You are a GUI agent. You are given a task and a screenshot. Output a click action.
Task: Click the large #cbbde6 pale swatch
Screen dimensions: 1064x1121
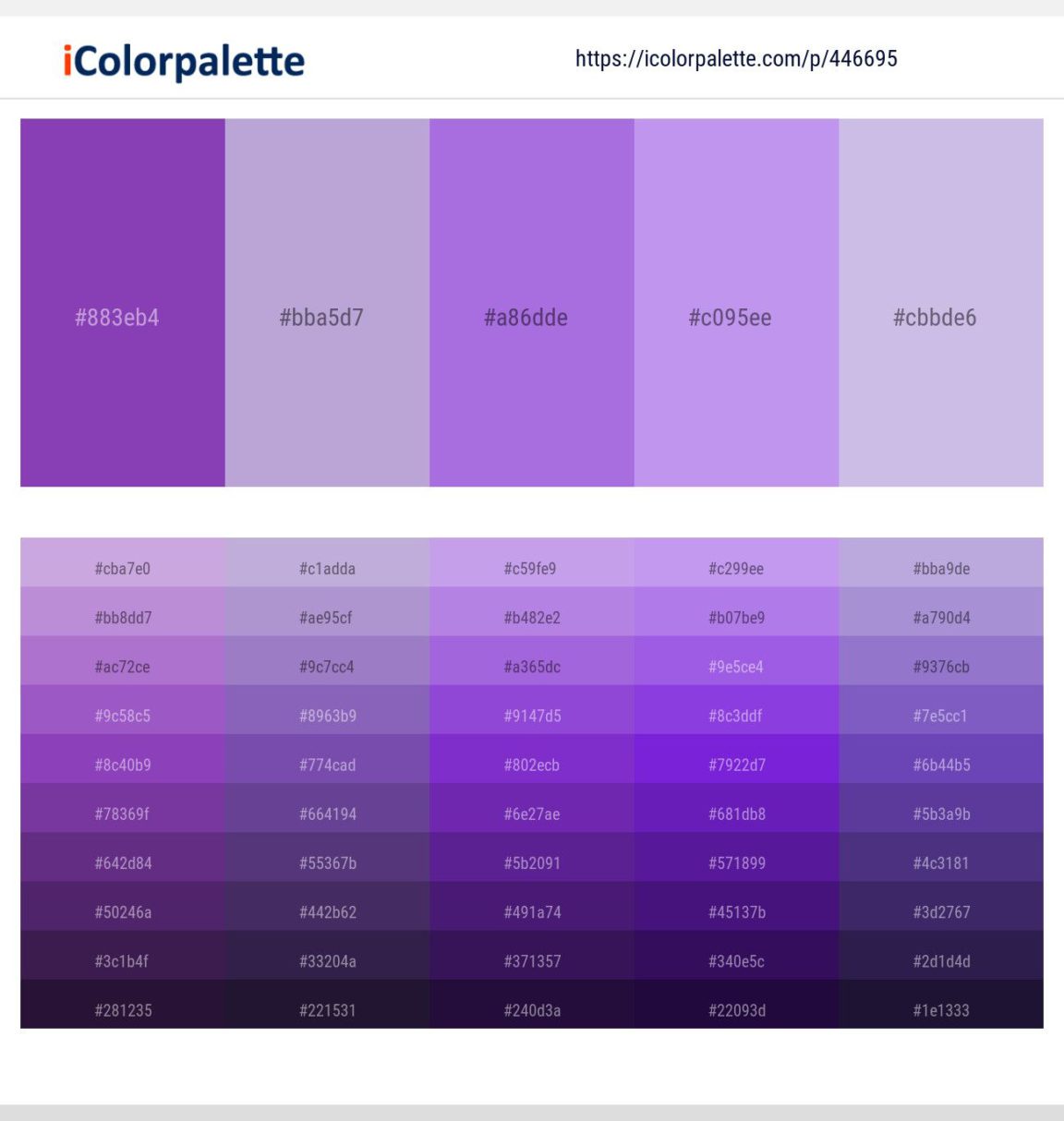941,302
